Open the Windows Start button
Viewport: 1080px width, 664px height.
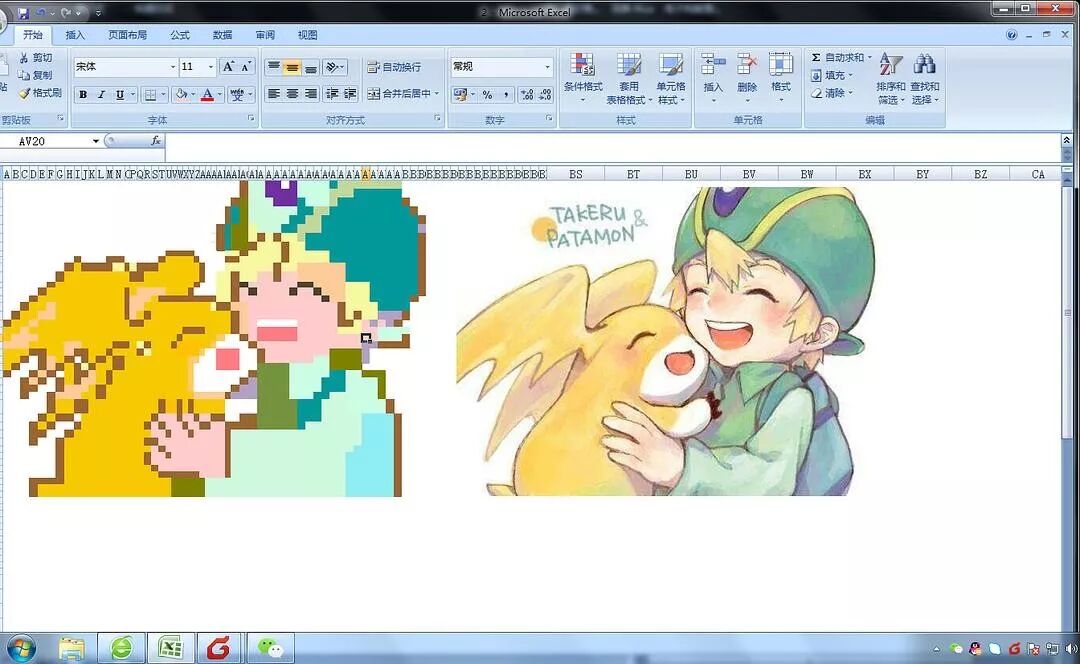coord(21,648)
